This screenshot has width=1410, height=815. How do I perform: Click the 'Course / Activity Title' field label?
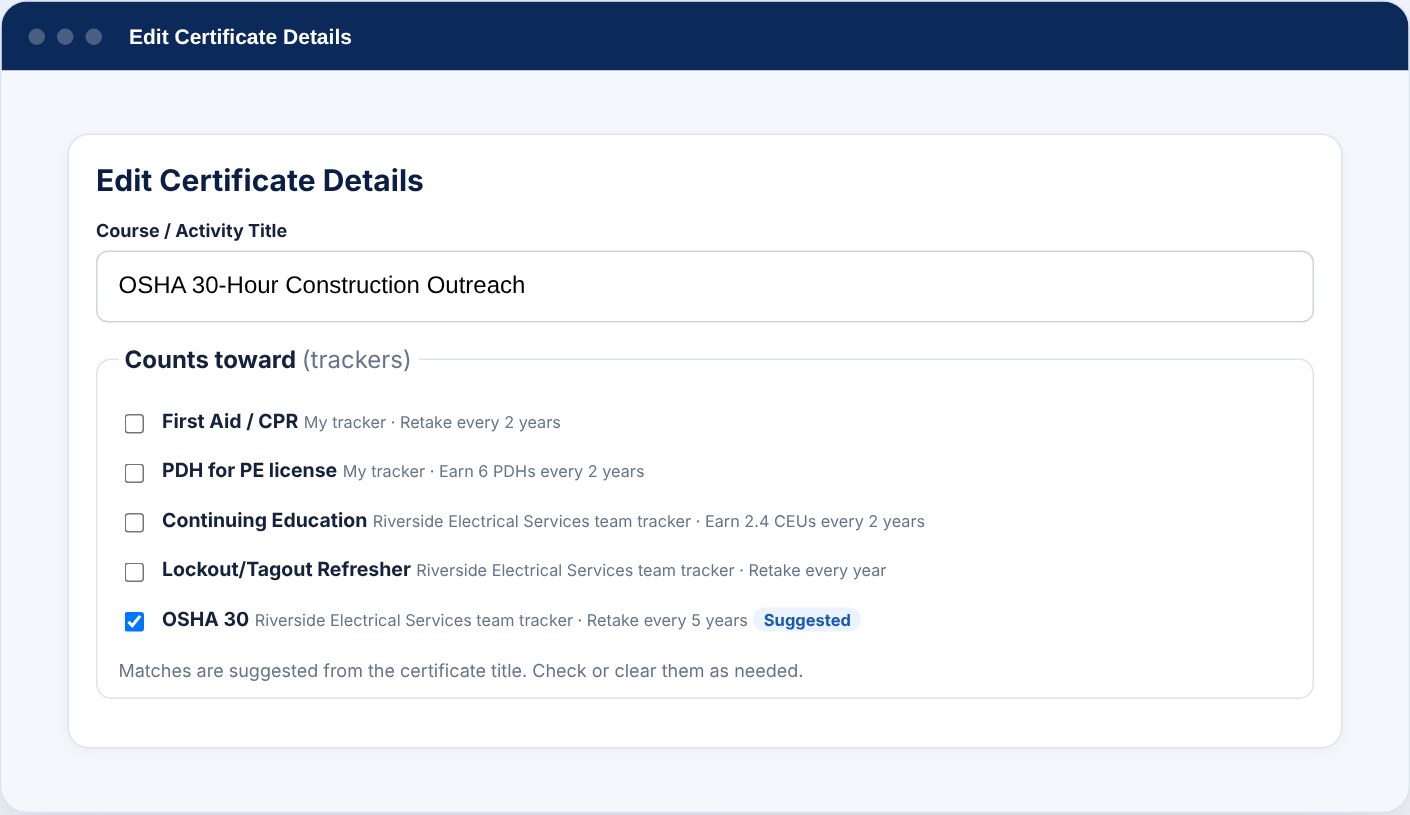coord(191,231)
